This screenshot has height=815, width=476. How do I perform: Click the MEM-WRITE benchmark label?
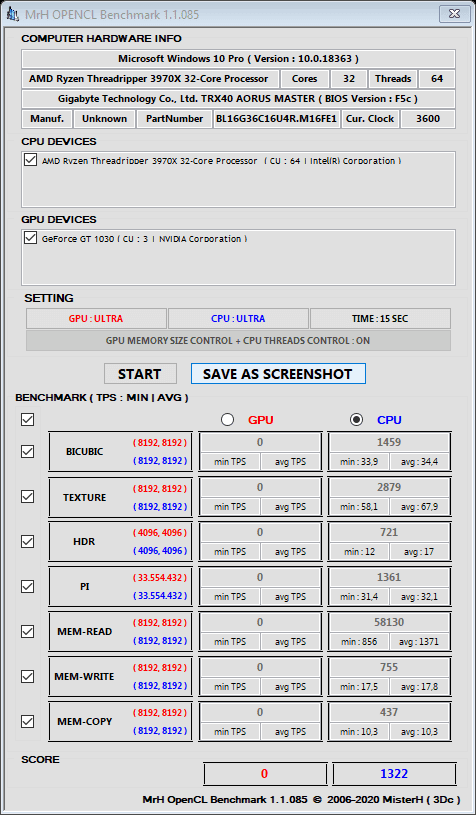click(85, 676)
